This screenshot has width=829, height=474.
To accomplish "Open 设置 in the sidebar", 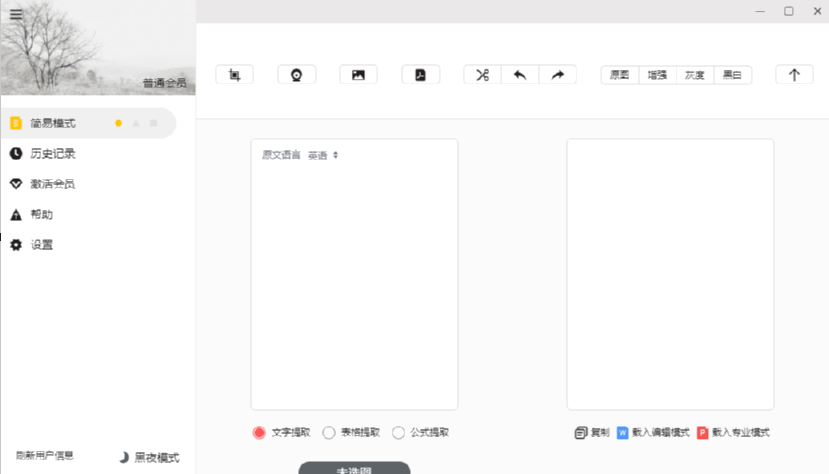I will pyautogui.click(x=41, y=245).
